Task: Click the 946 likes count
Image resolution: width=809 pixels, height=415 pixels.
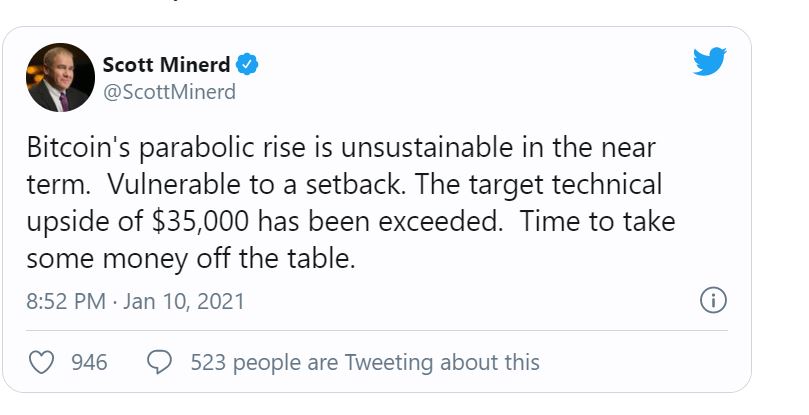Action: 90,362
